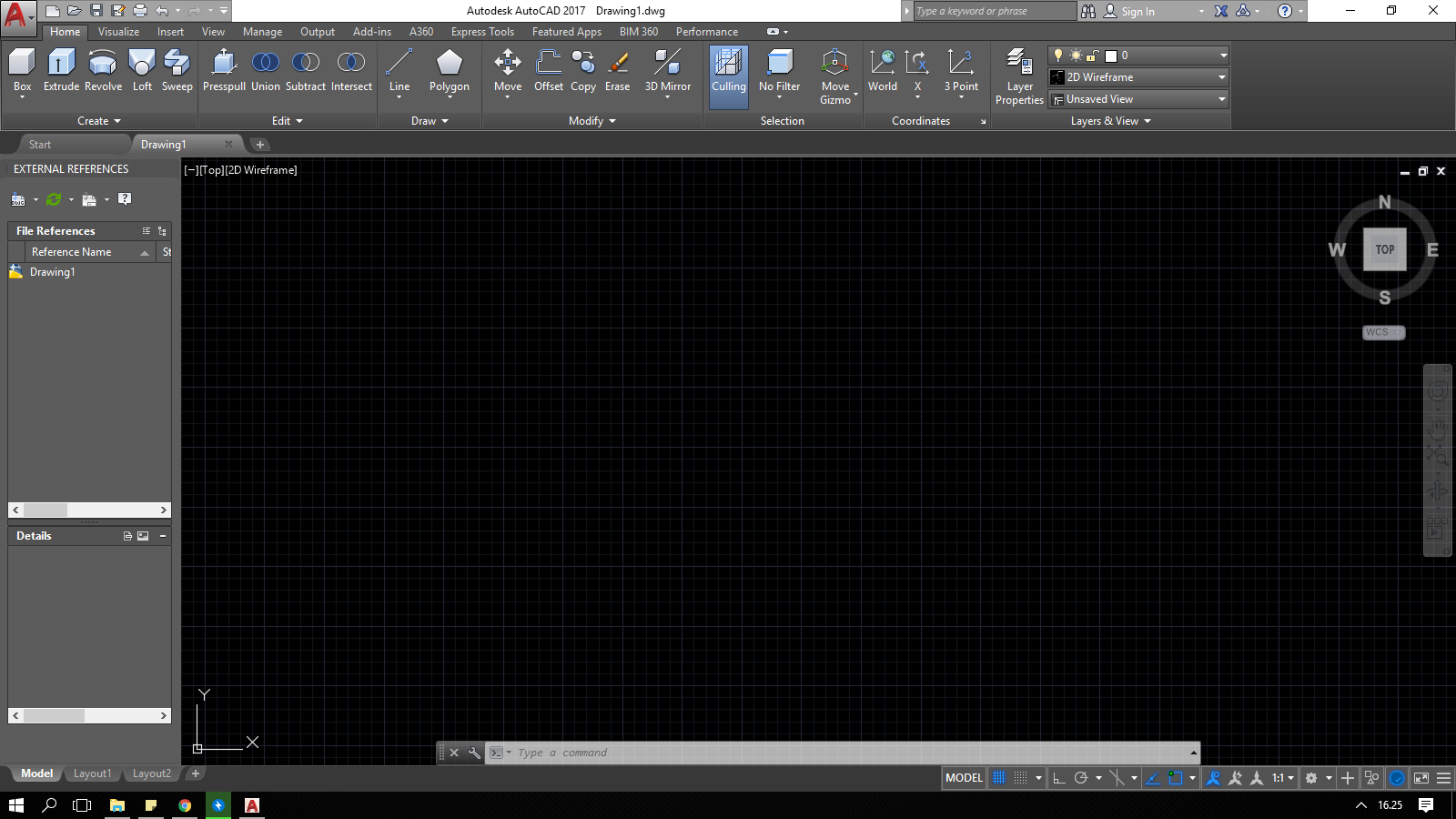Open the Visualize ribbon tab

tap(118, 32)
